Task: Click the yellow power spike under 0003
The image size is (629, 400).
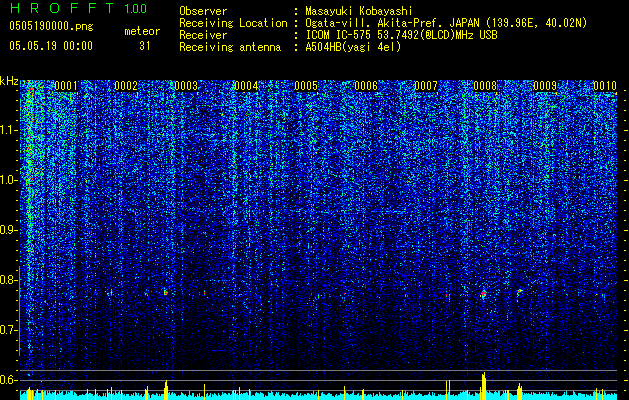Action: [x=166, y=390]
